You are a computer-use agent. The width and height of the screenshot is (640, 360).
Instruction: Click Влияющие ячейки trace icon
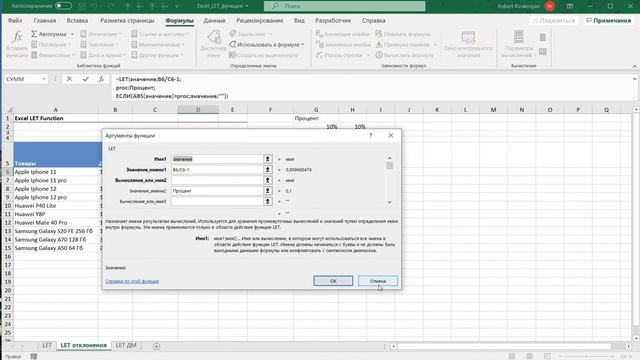pyautogui.click(x=320, y=34)
